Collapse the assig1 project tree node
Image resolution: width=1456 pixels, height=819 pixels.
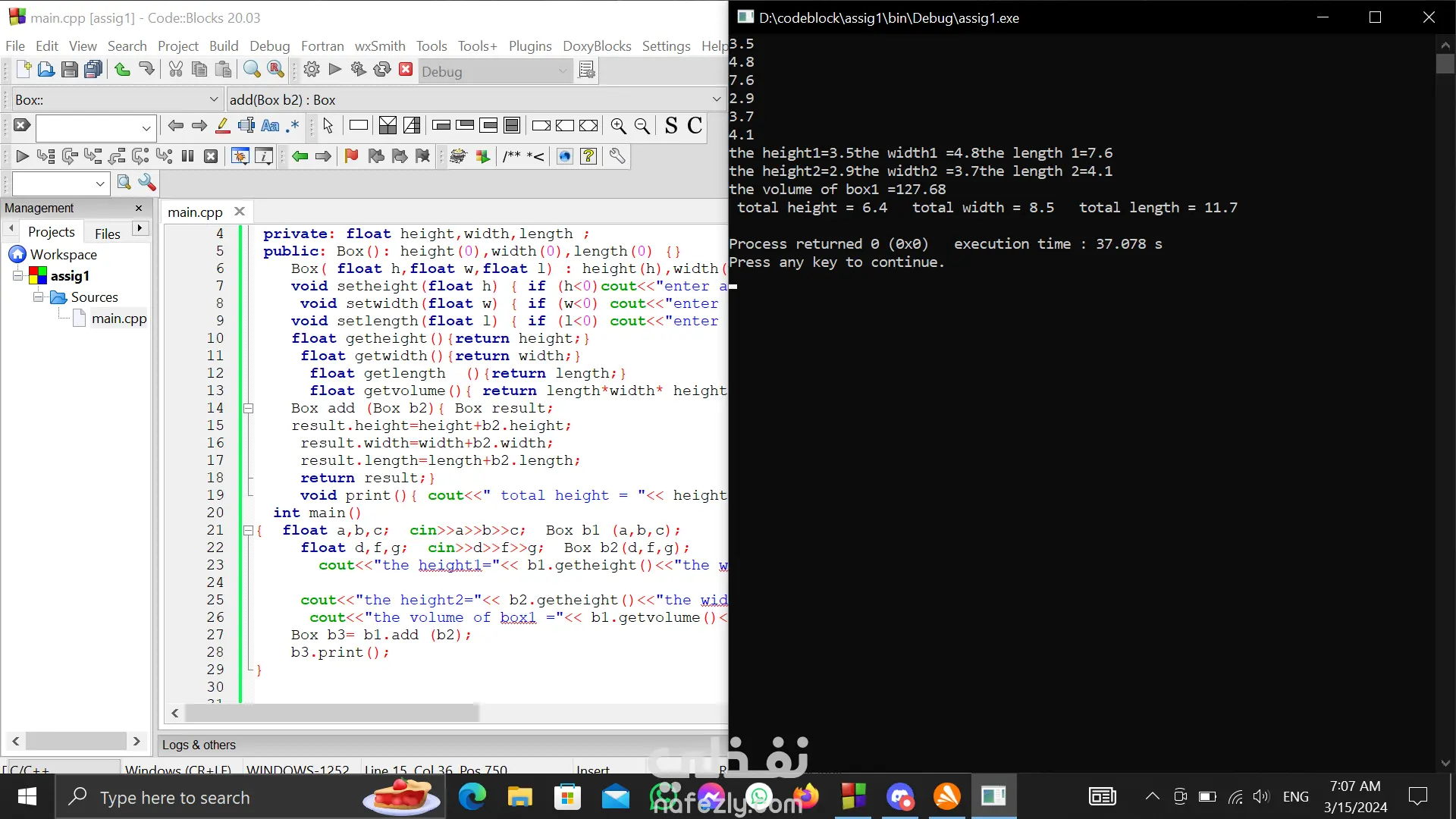(17, 276)
